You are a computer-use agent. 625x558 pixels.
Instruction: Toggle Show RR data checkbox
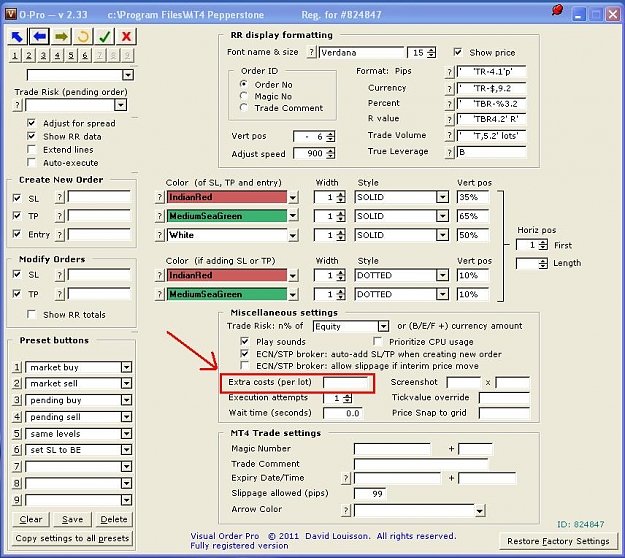coord(31,136)
